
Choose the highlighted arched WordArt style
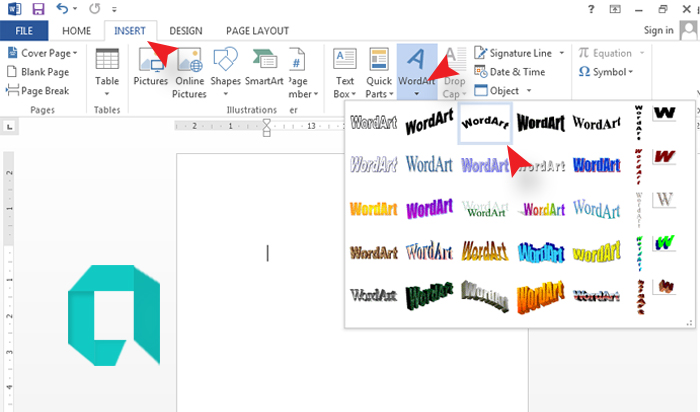coord(485,122)
